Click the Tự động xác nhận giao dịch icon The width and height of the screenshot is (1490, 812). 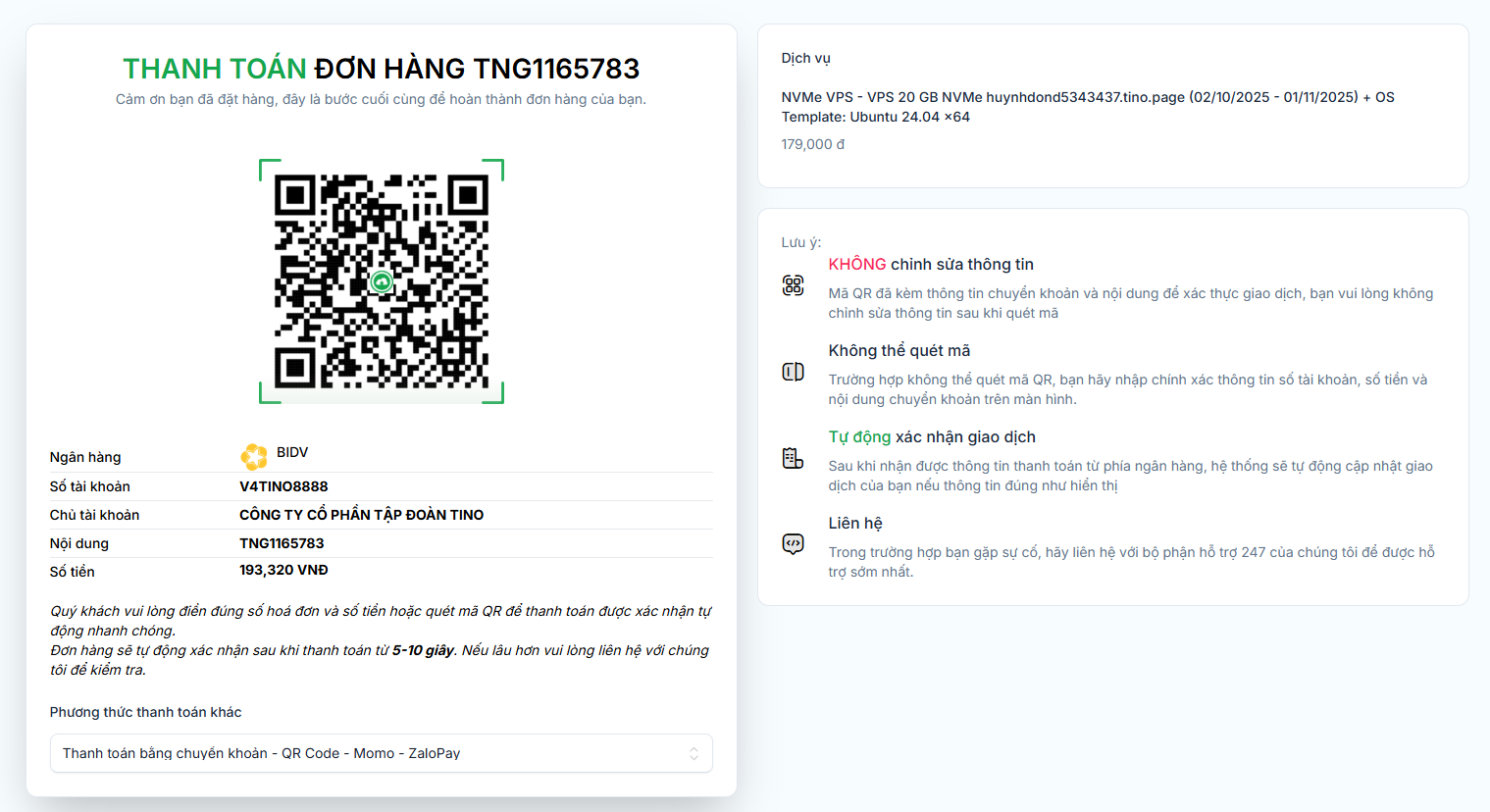tap(793, 458)
